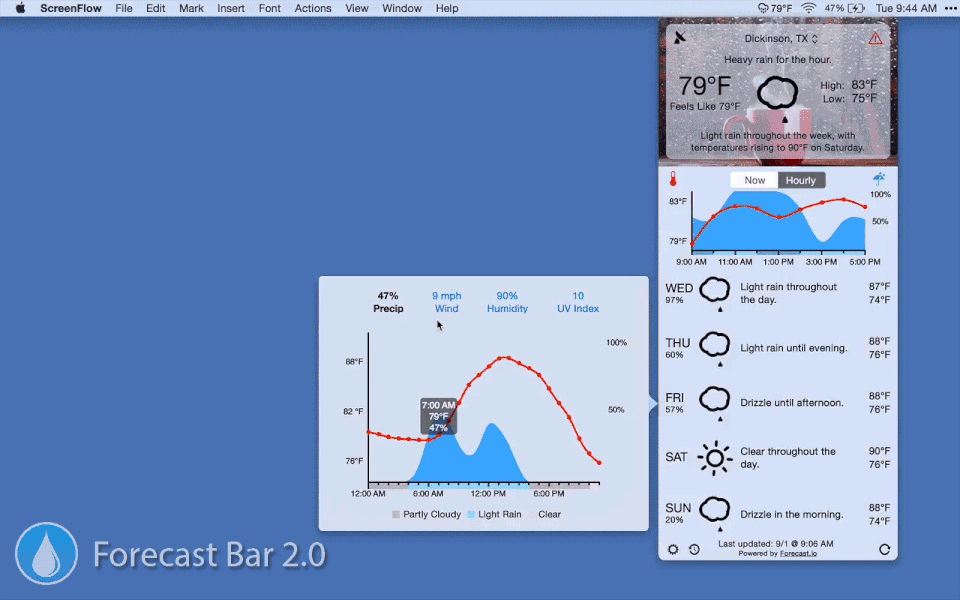Refresh the forecast with reload icon
Viewport: 960px width, 600px height.
click(885, 549)
